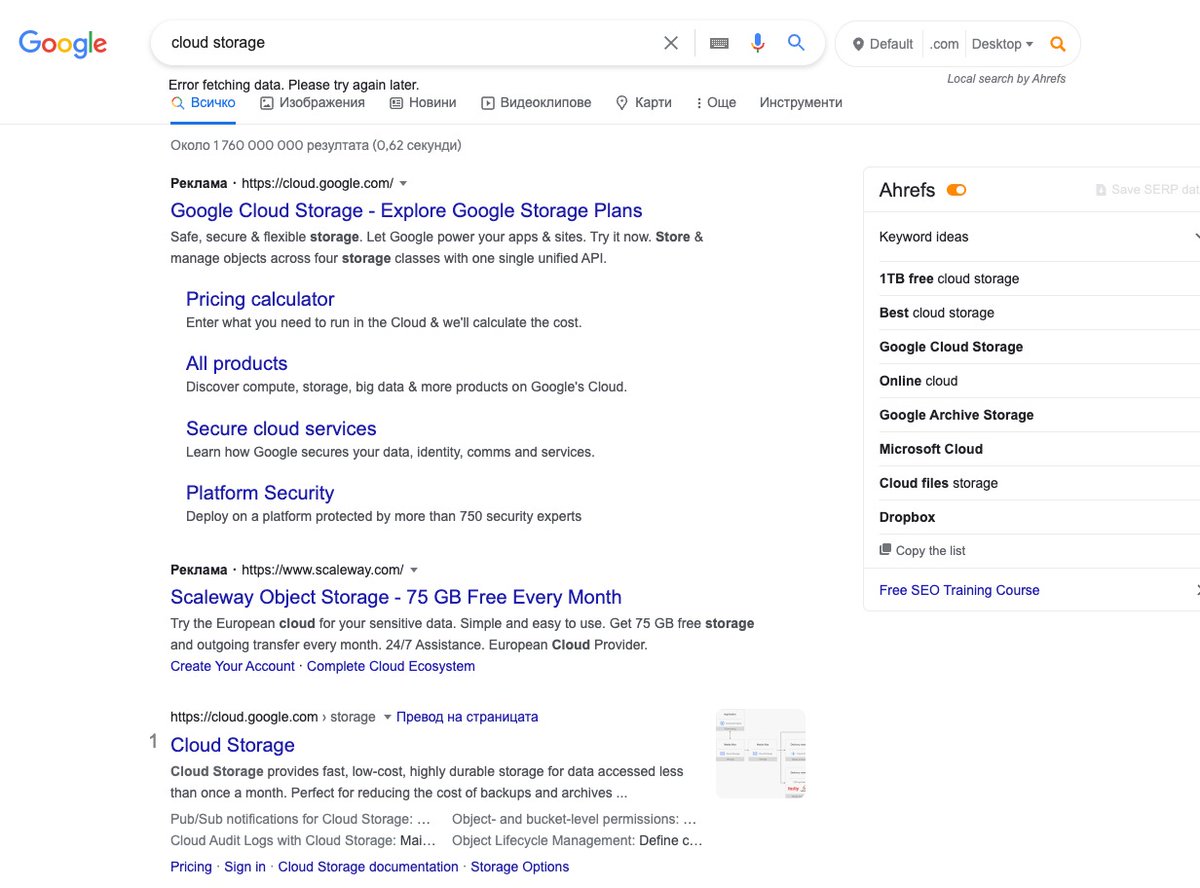Select keyword idea Google Cloud Storage
This screenshot has width=1200, height=888.
951,347
